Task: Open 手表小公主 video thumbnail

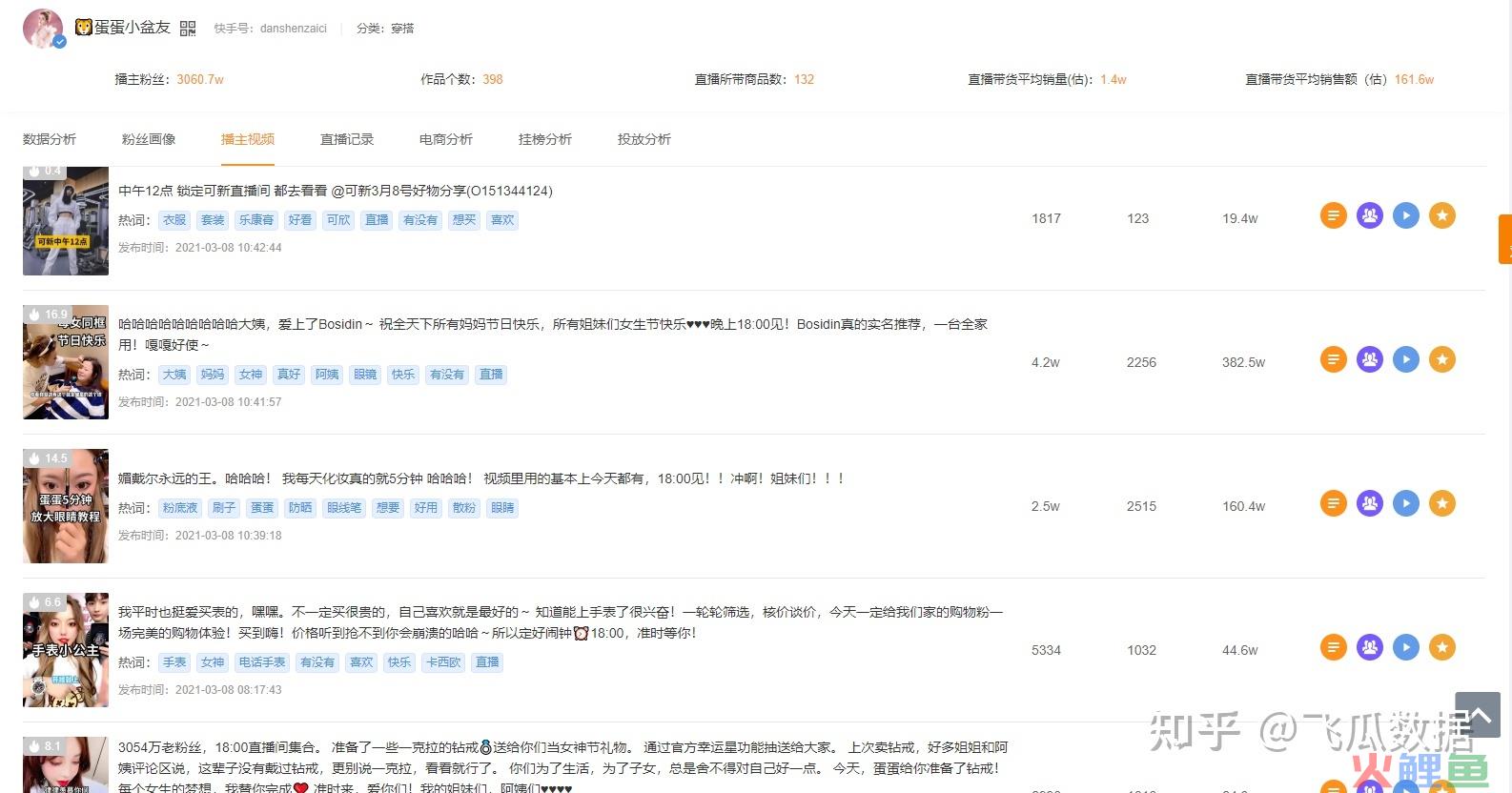Action: pos(66,650)
